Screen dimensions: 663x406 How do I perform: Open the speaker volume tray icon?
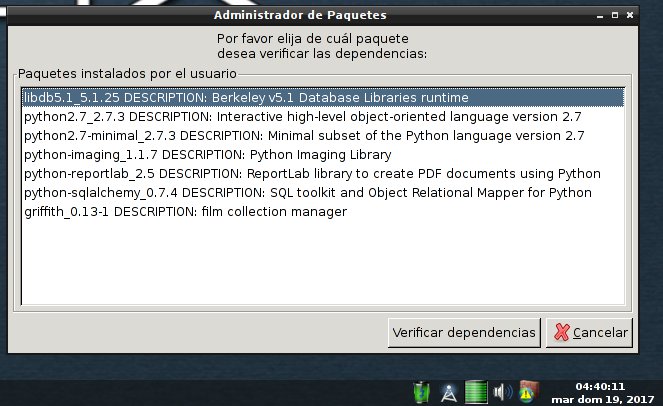point(502,392)
